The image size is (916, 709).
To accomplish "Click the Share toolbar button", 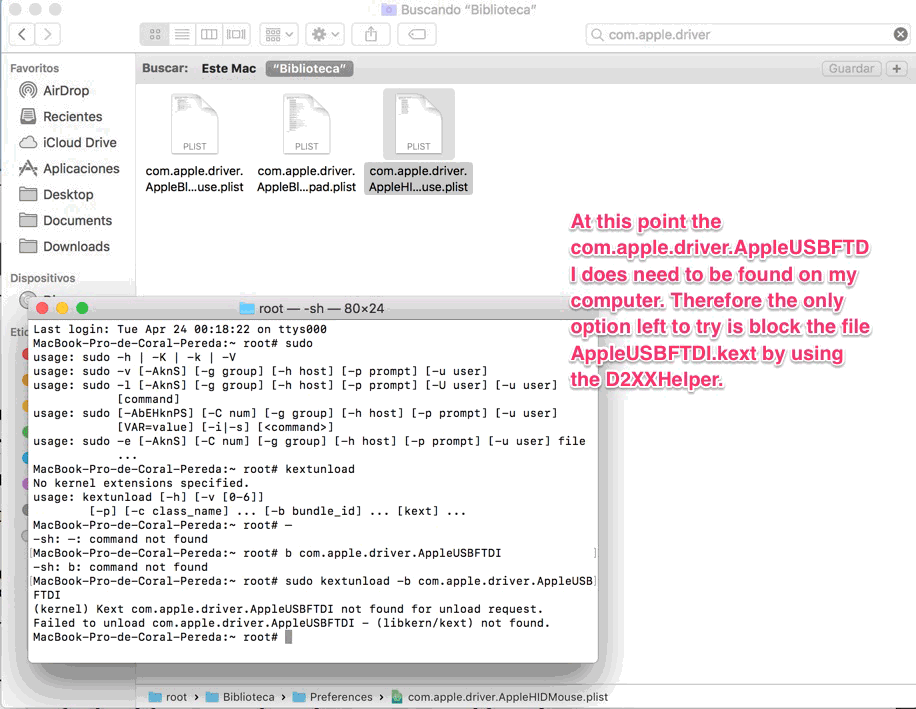I will pyautogui.click(x=371, y=34).
